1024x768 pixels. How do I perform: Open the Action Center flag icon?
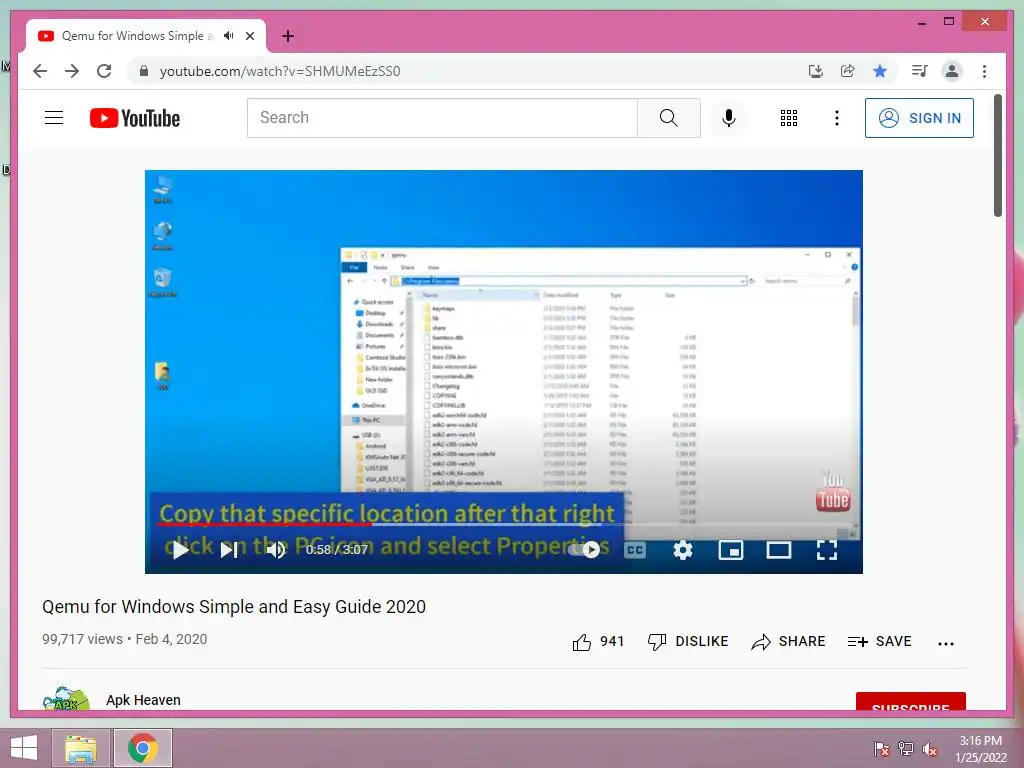coord(882,748)
